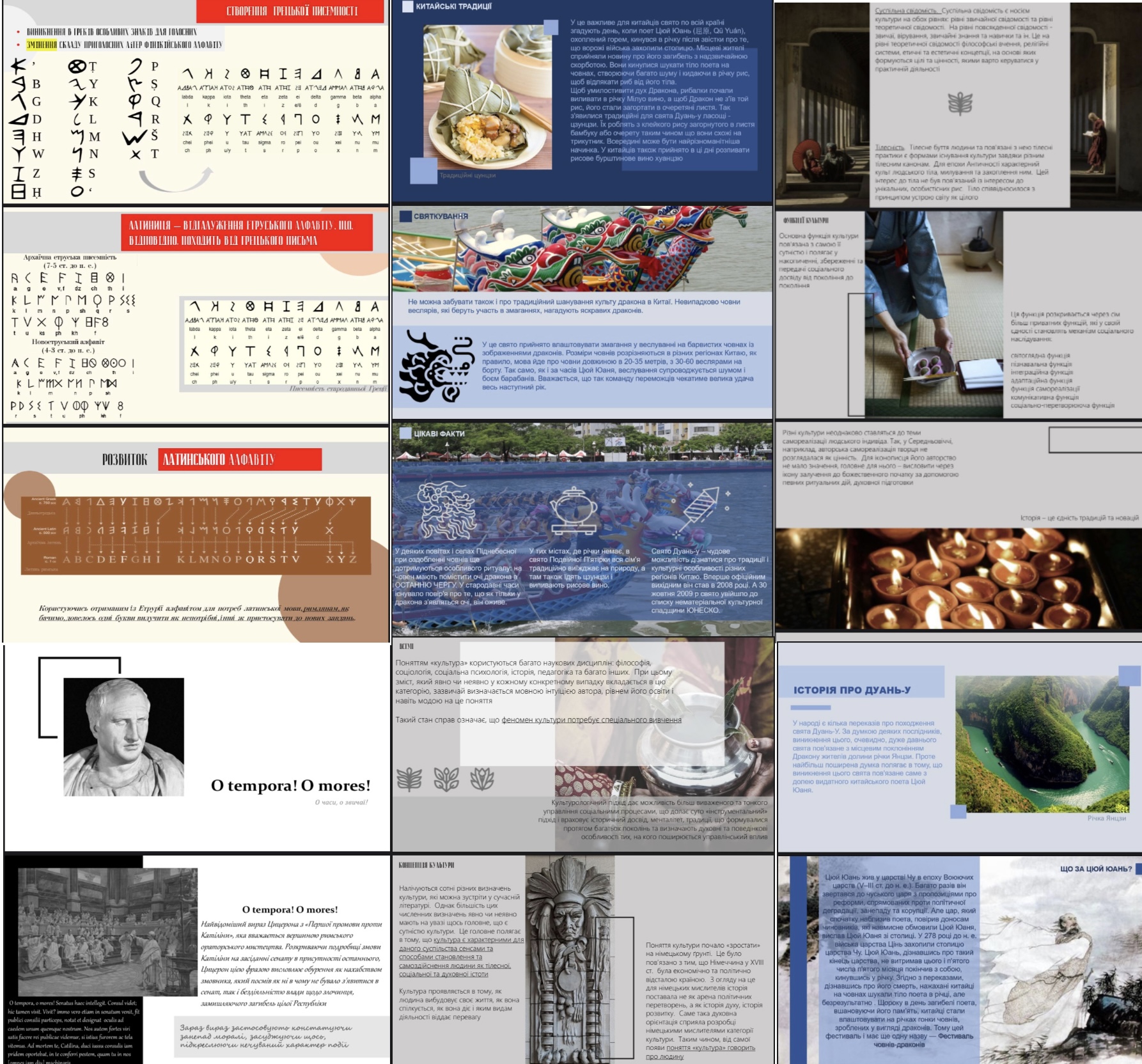
Task: Click the curved gray arrow on Greek writing slide
Action: (176, 179)
